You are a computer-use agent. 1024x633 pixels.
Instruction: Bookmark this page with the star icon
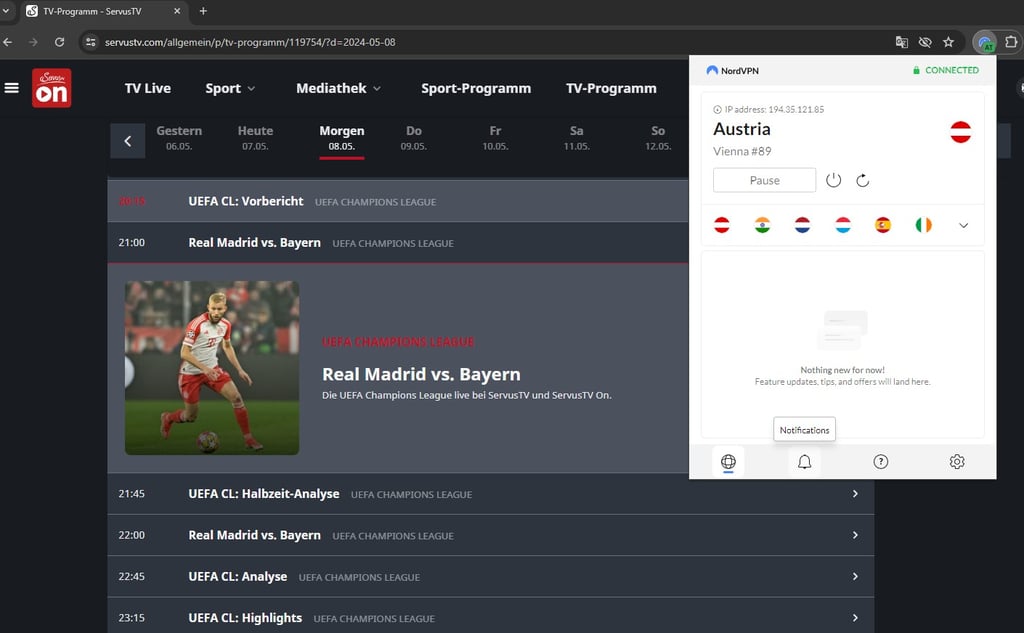point(948,42)
